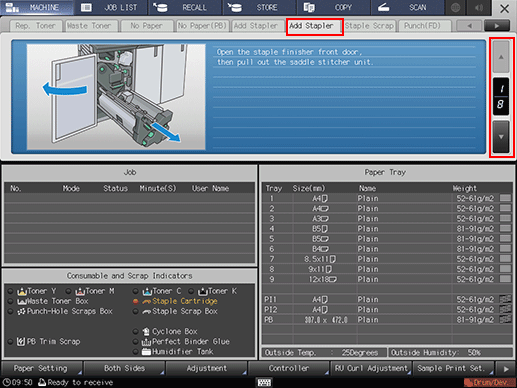The image size is (517, 388).
Task: Open the Paper Setting menu
Action: (x=42, y=368)
